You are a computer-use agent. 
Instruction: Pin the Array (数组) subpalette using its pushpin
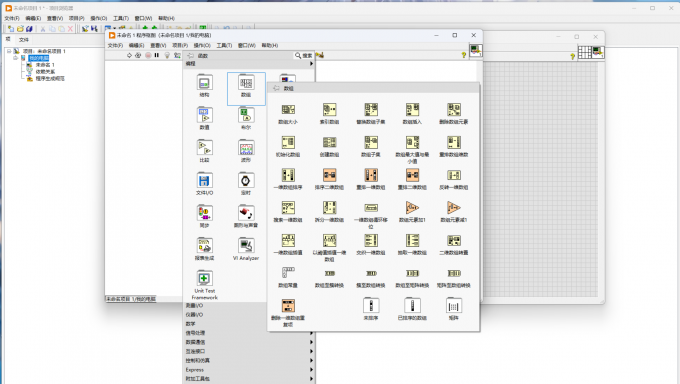[277, 88]
